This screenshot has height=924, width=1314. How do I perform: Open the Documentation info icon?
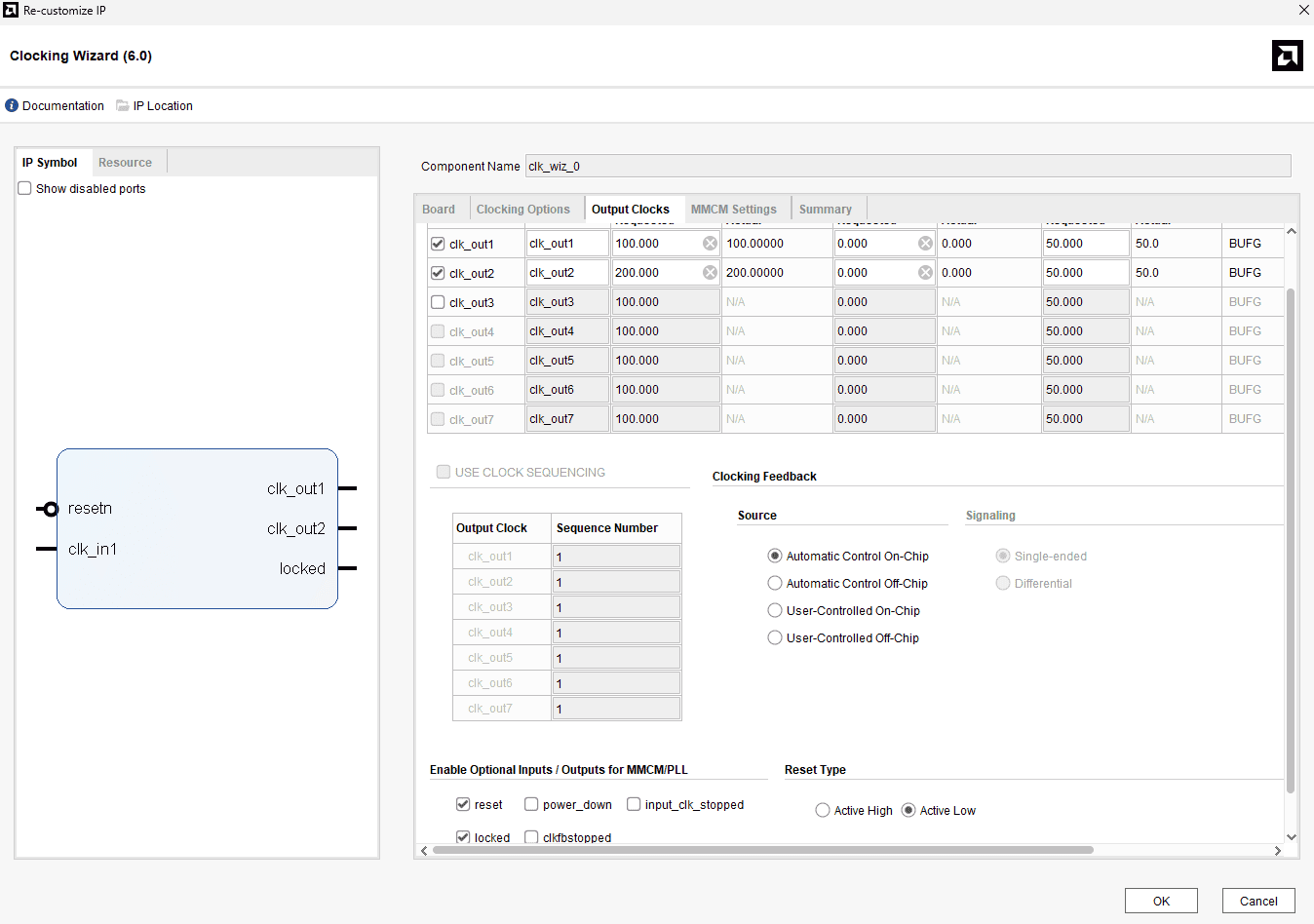(x=12, y=105)
